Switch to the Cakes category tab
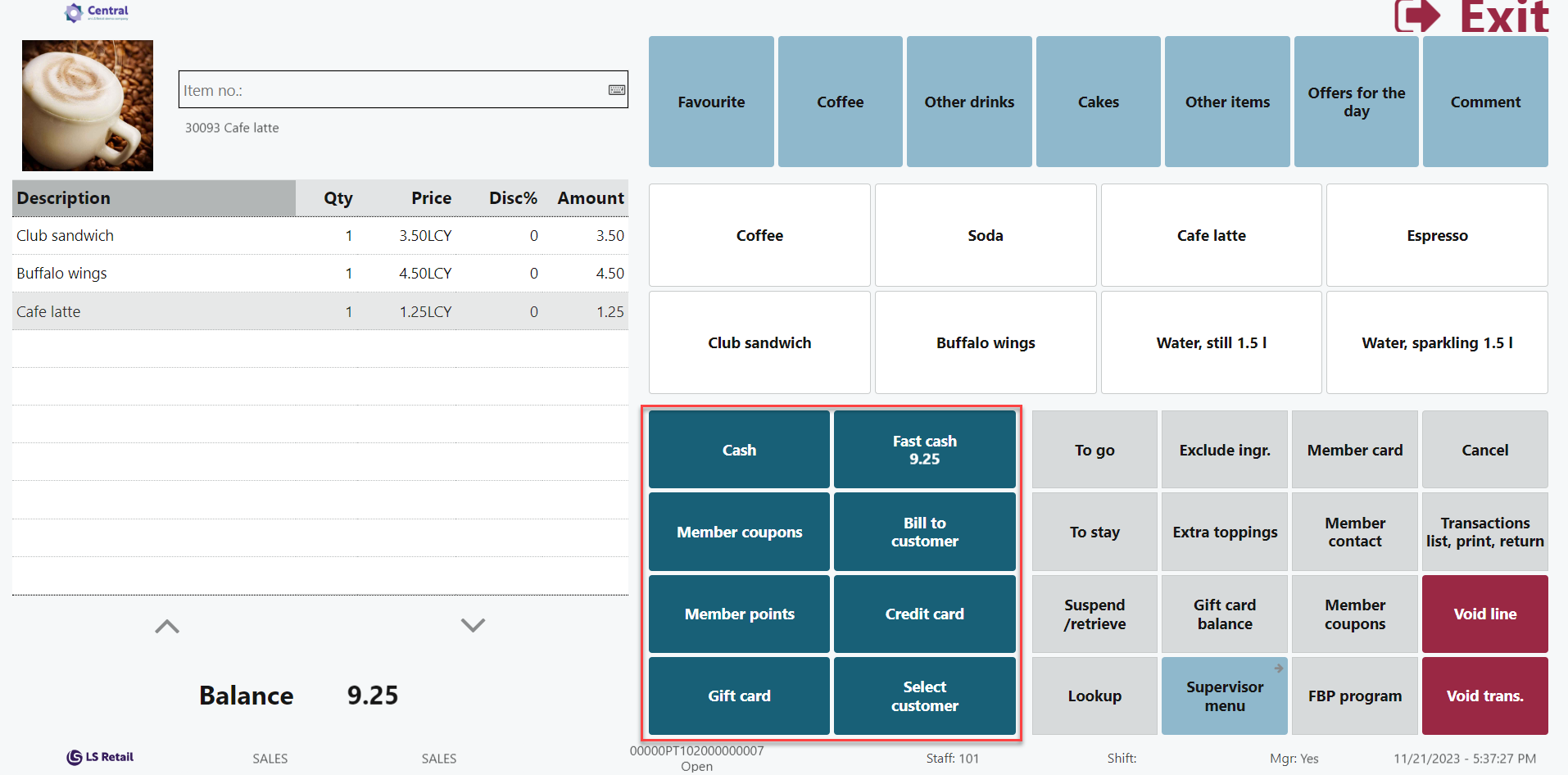The height and width of the screenshot is (775, 1568). pos(1098,102)
